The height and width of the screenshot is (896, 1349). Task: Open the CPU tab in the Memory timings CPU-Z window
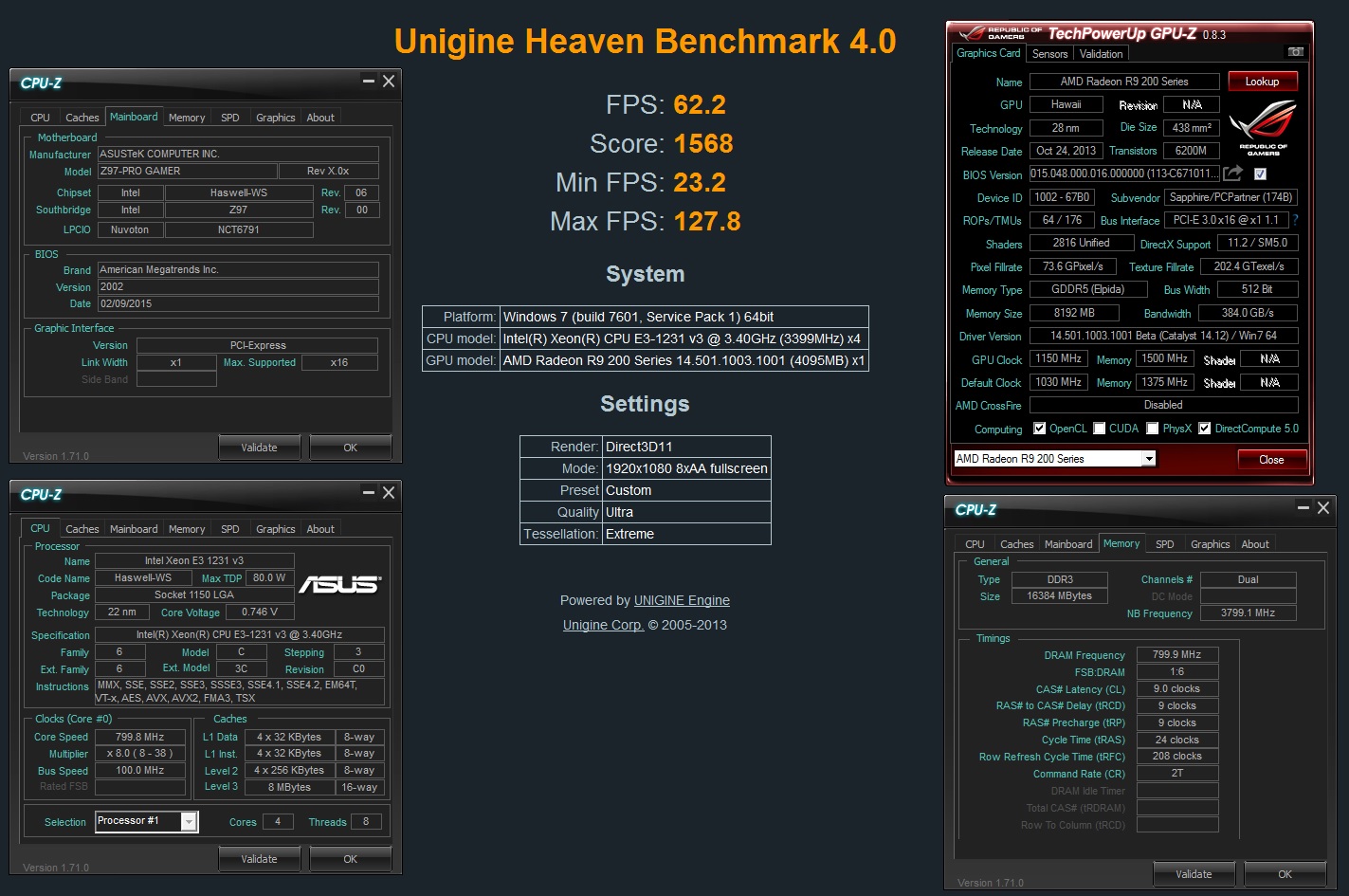pos(975,544)
